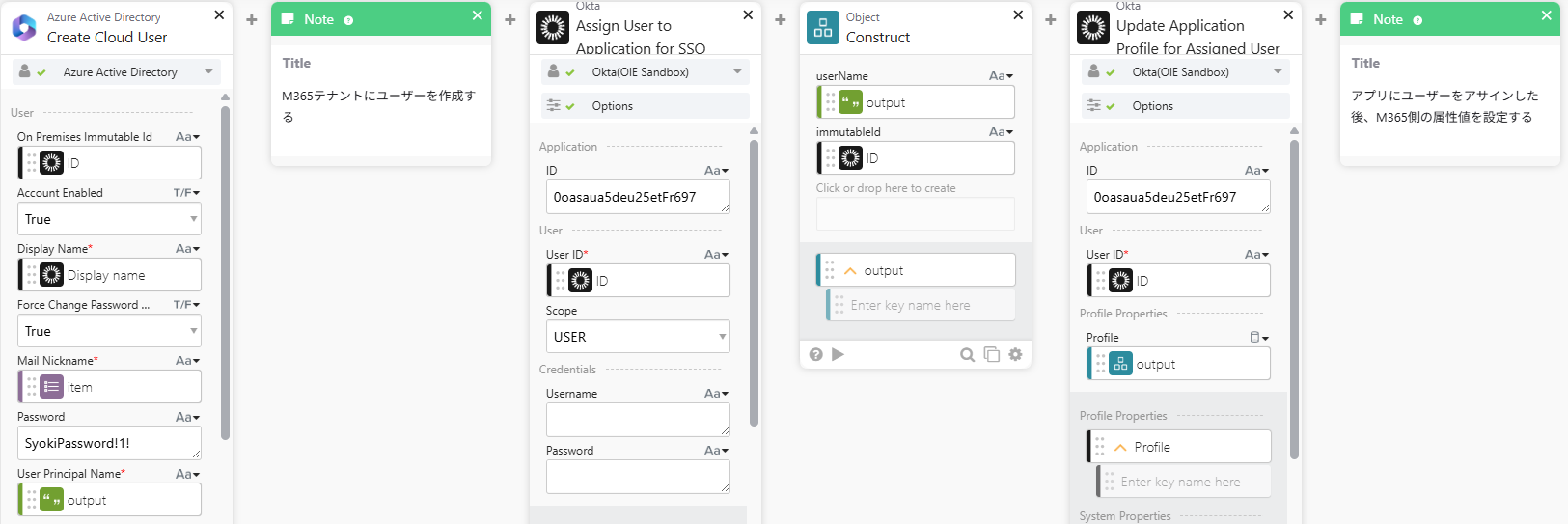The width and height of the screenshot is (1568, 524).
Task: Click the last Note's Japanese text body
Action: click(x=1444, y=106)
